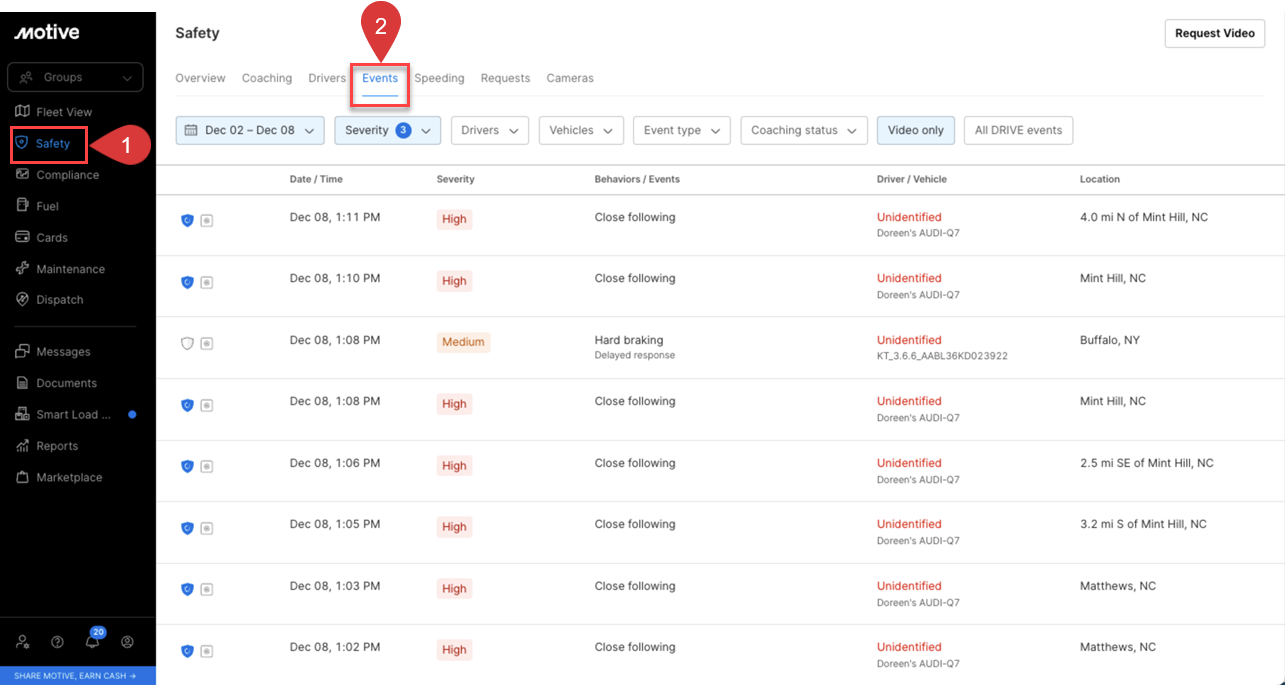Click the blue shield icon on 1:11 PM event
The width and height of the screenshot is (1285, 685).
point(187,220)
